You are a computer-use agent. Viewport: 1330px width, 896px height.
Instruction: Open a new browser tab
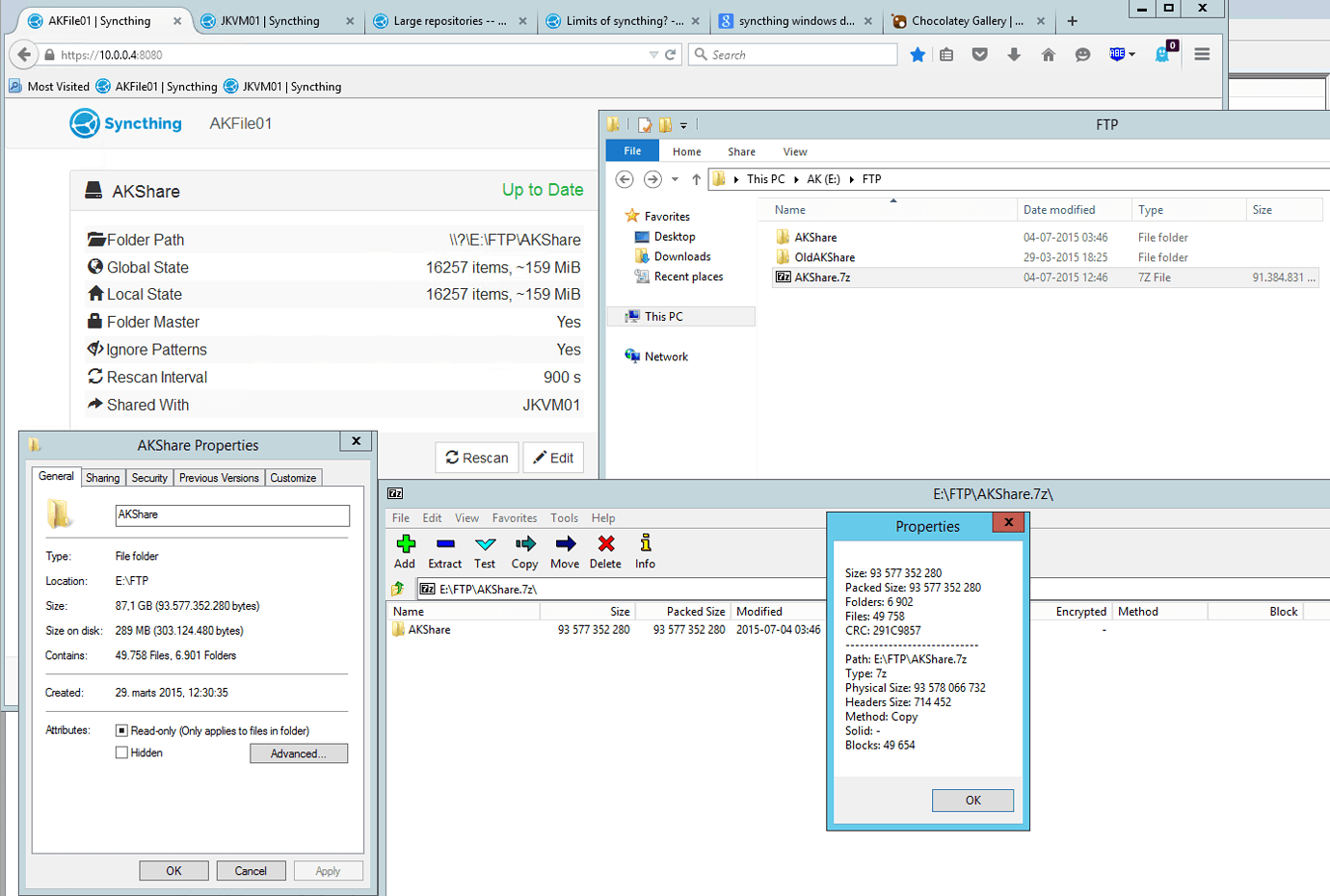pyautogui.click(x=1072, y=21)
